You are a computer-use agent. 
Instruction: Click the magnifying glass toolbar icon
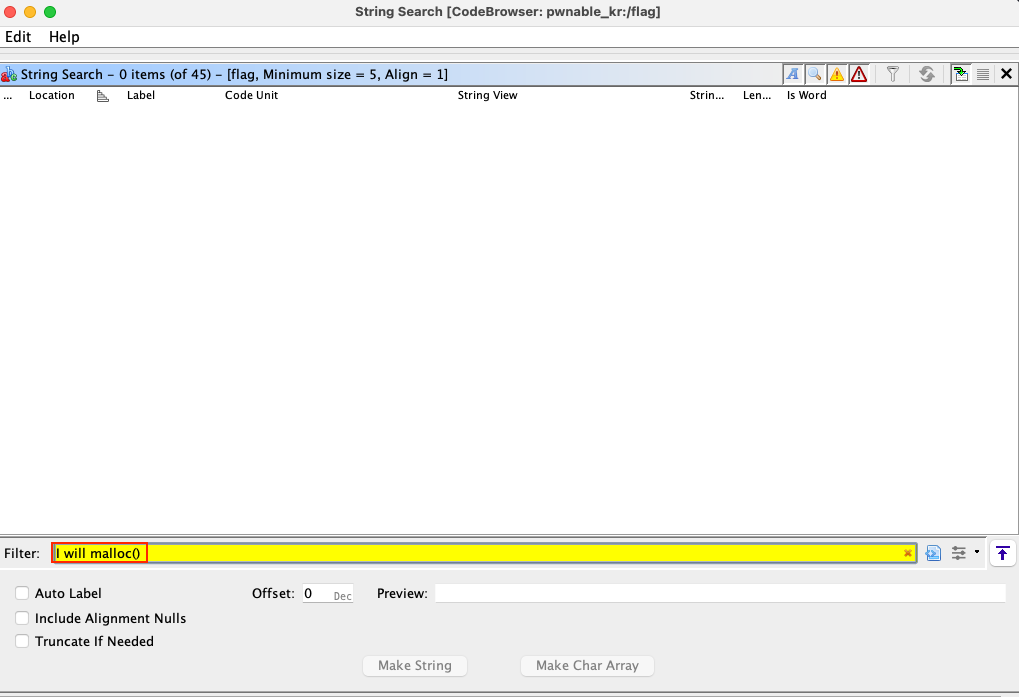point(815,74)
